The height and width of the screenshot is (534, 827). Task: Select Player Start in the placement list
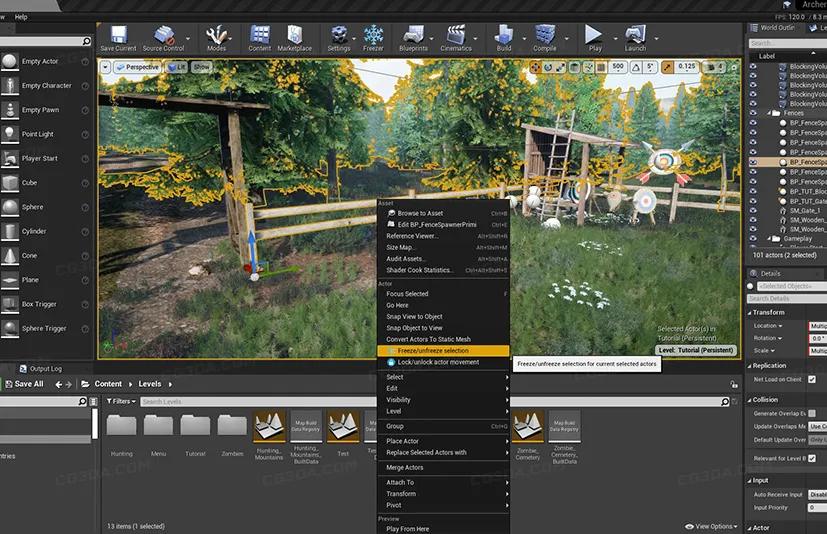coord(45,158)
